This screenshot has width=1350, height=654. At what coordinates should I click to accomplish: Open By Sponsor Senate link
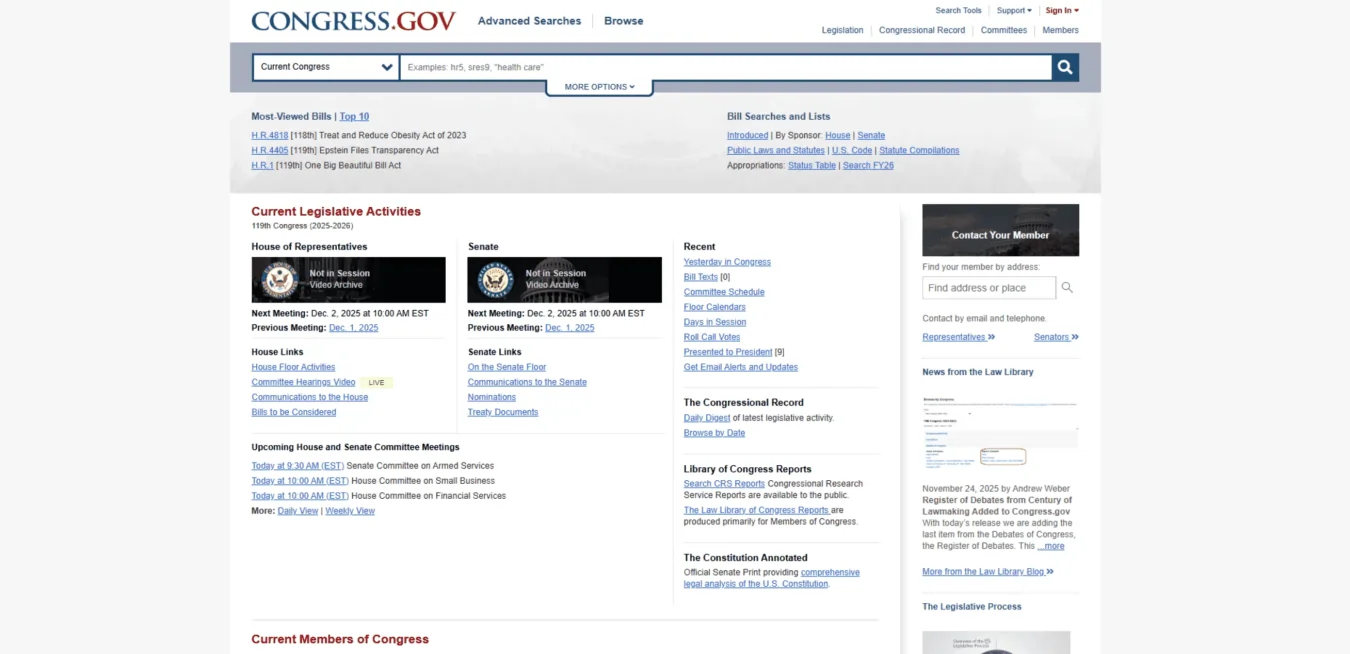pyautogui.click(x=871, y=135)
